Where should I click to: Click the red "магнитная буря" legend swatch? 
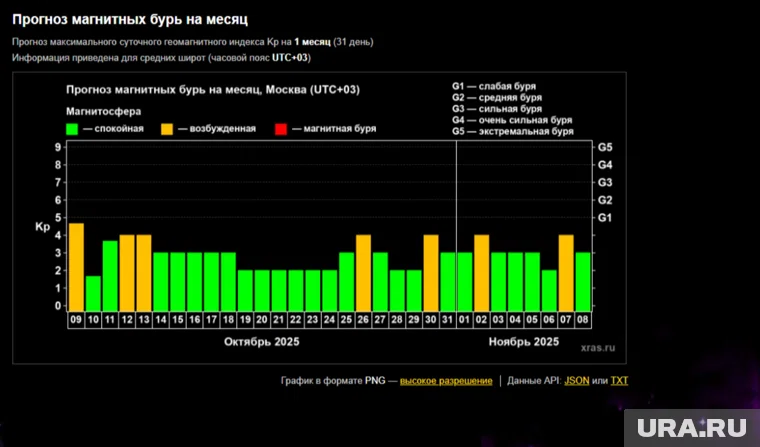click(281, 129)
